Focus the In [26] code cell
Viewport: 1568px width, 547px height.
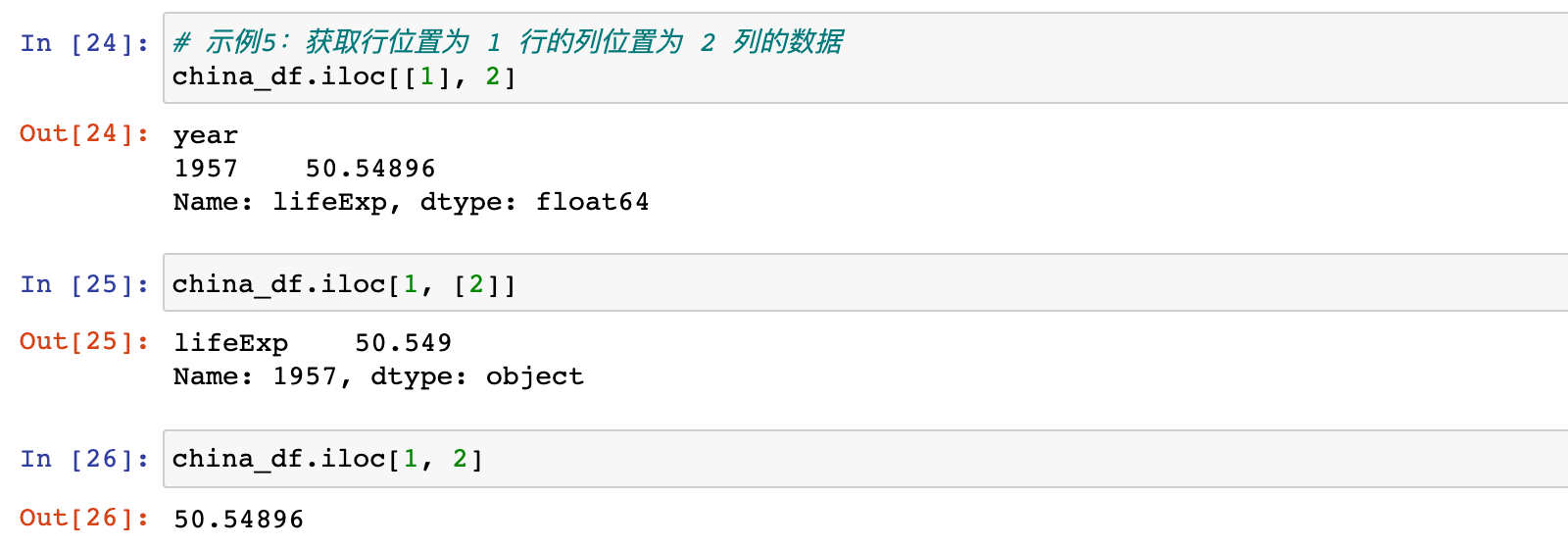click(866, 459)
